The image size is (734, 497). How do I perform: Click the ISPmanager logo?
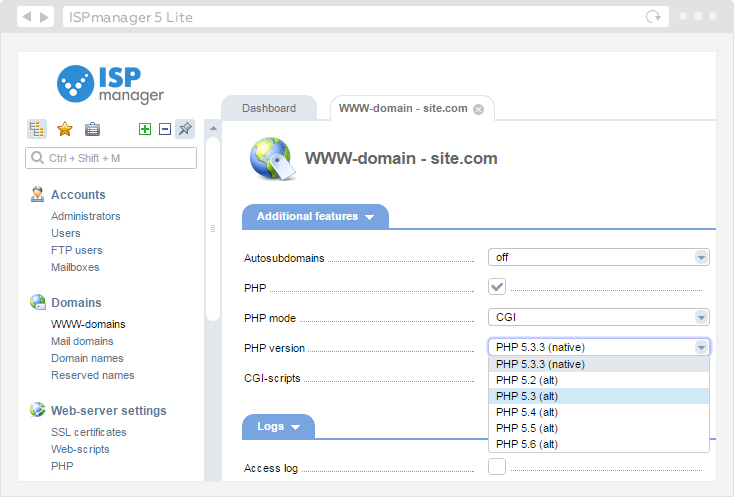pyautogui.click(x=110, y=84)
